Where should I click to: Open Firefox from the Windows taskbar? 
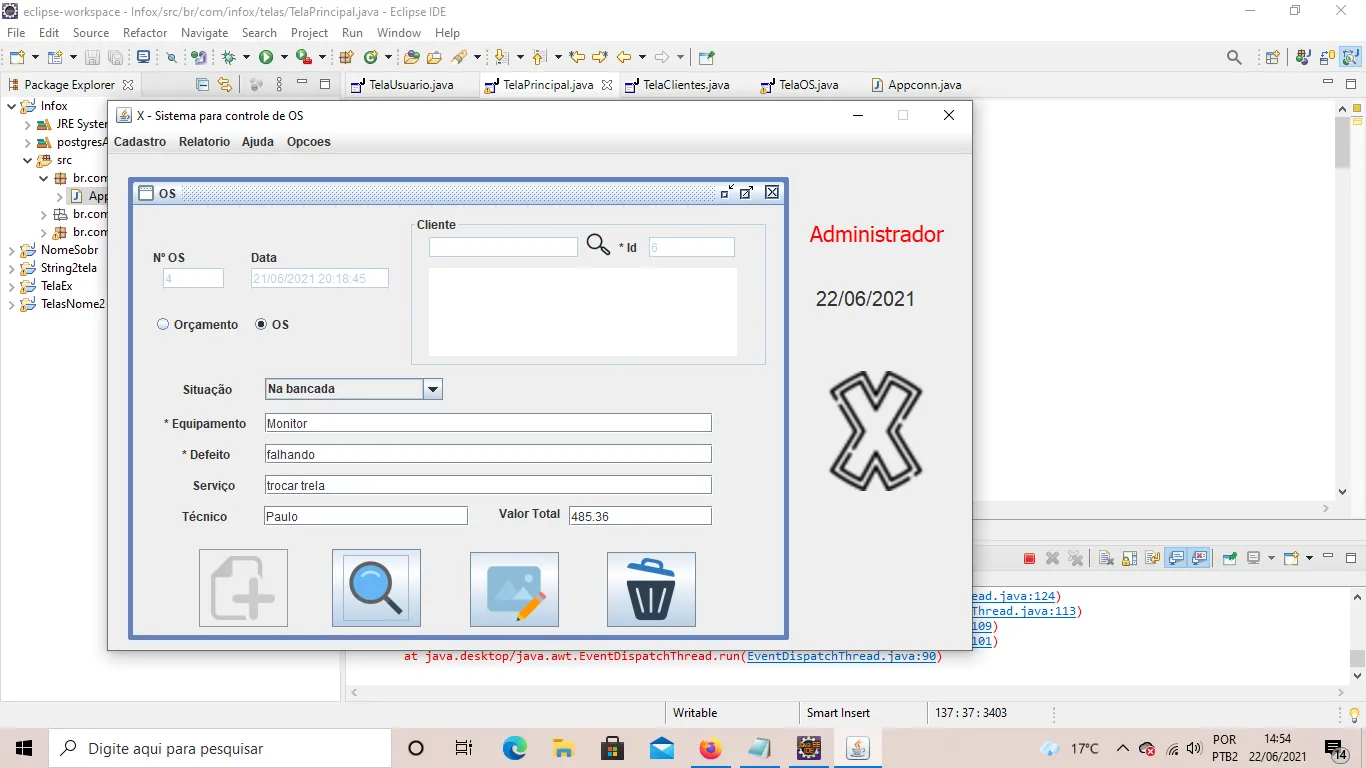point(710,748)
